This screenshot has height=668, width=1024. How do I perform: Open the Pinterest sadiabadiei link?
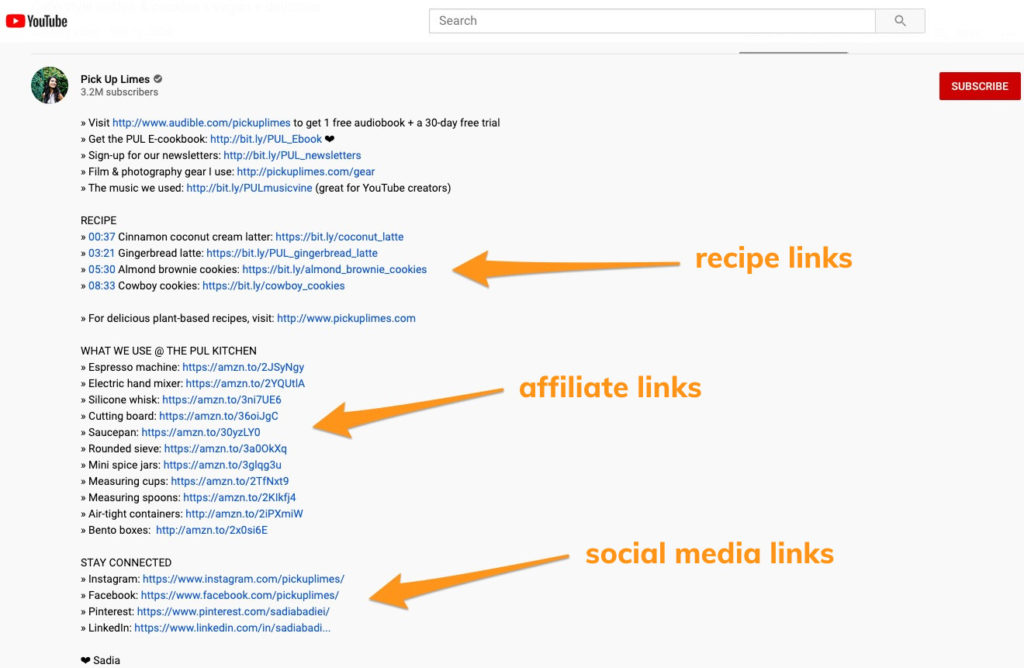(233, 612)
